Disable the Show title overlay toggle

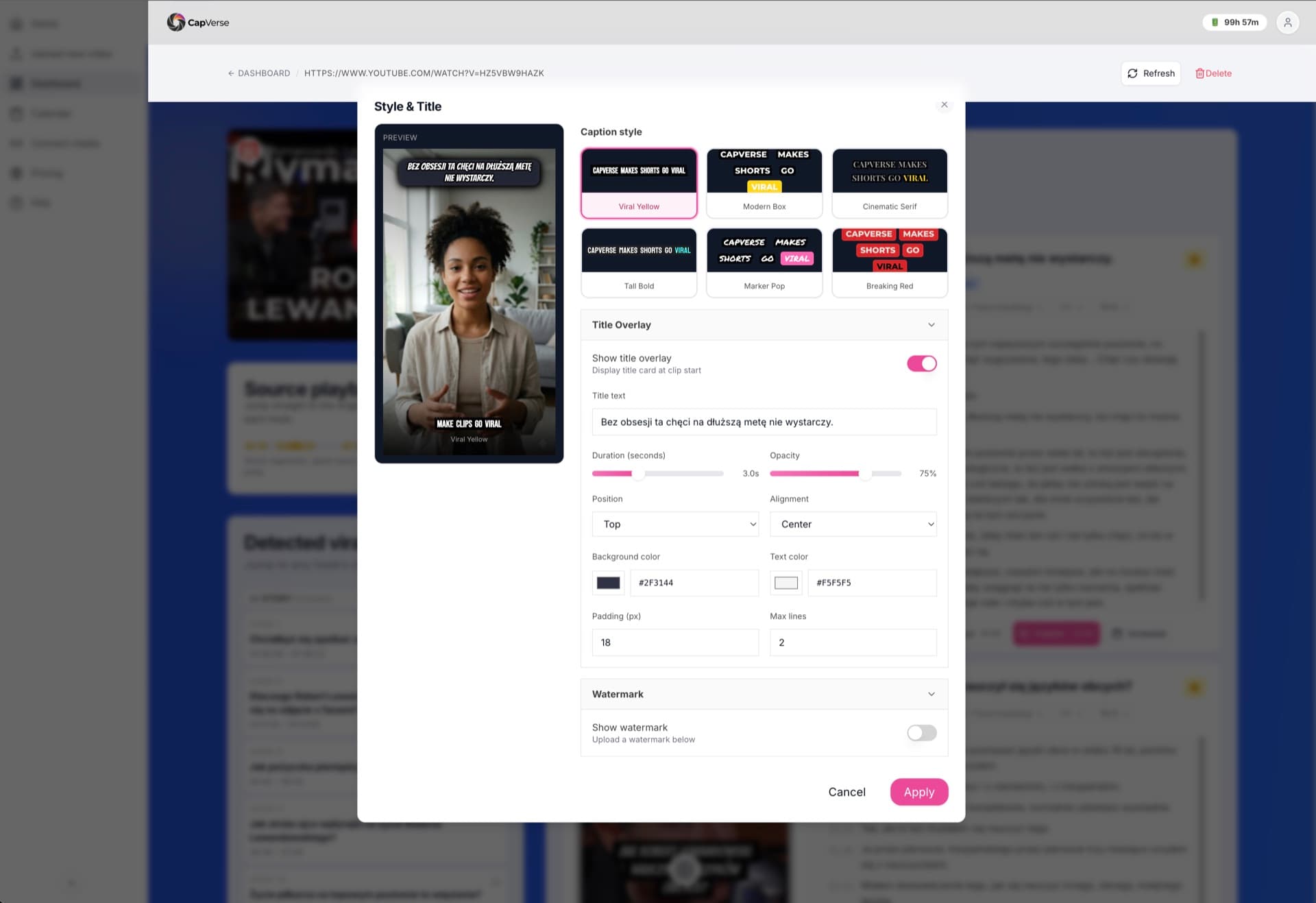(921, 363)
